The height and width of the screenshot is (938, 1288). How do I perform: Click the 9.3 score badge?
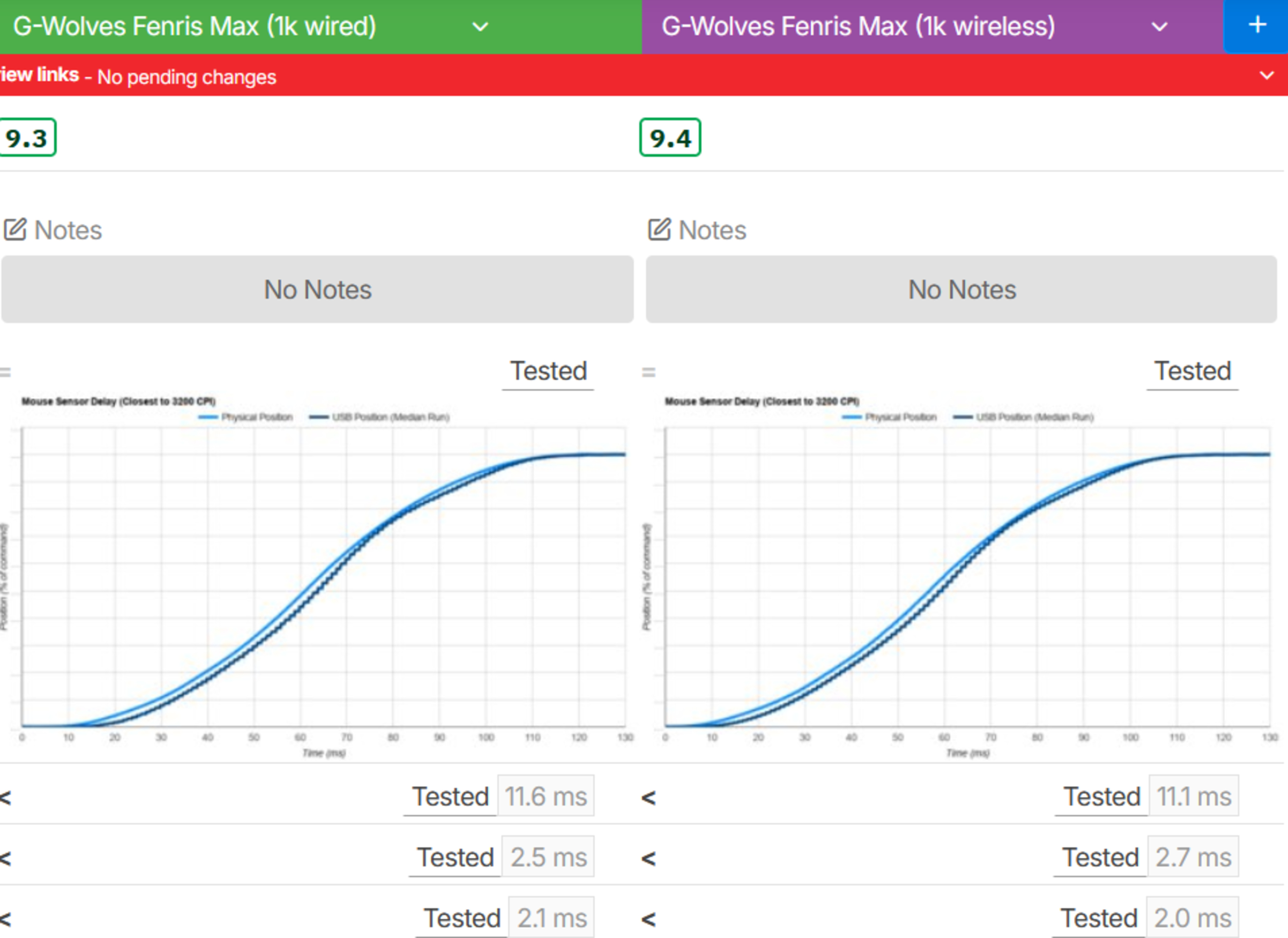[x=27, y=138]
